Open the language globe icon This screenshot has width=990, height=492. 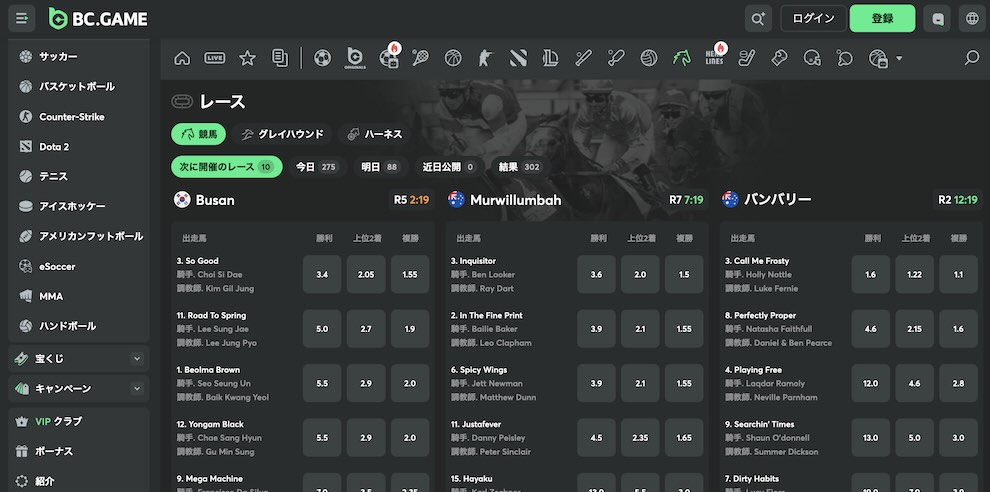coord(972,19)
